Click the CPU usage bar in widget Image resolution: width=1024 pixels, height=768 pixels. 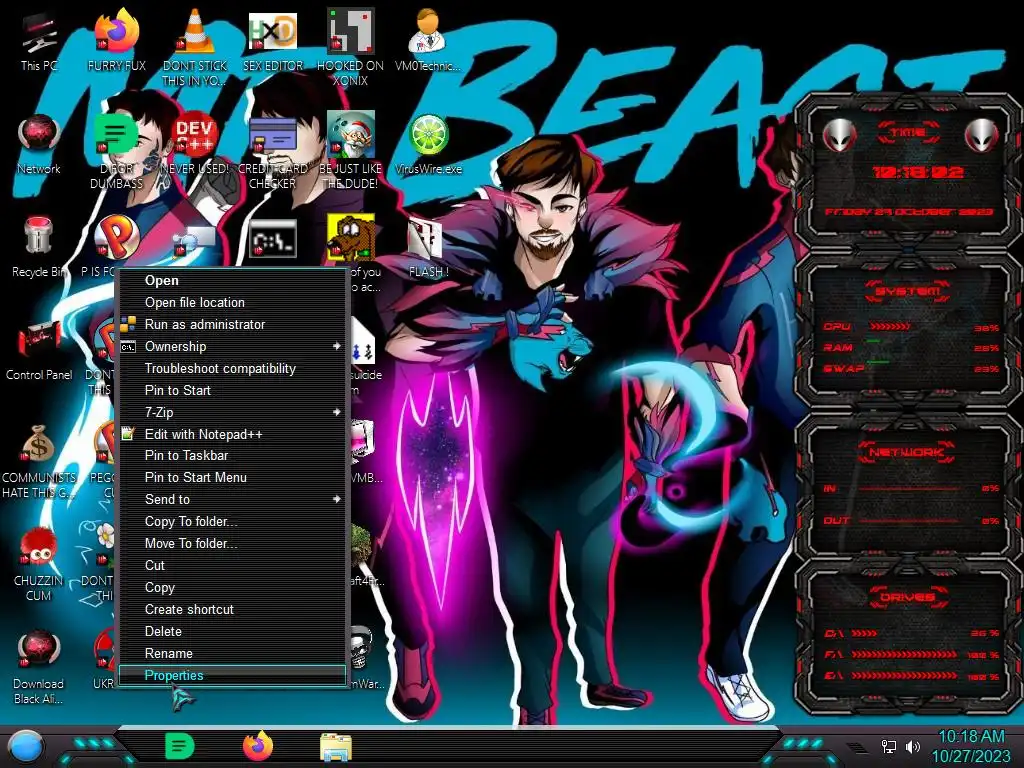pyautogui.click(x=889, y=326)
